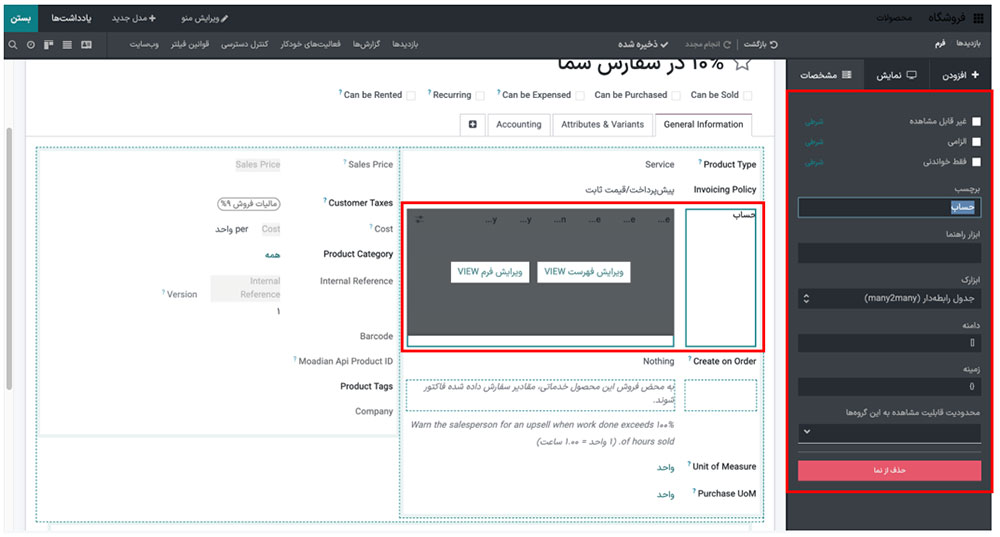Check the 'فقط خواندنی' read-only checkbox
The image size is (1000, 537).
tap(977, 162)
